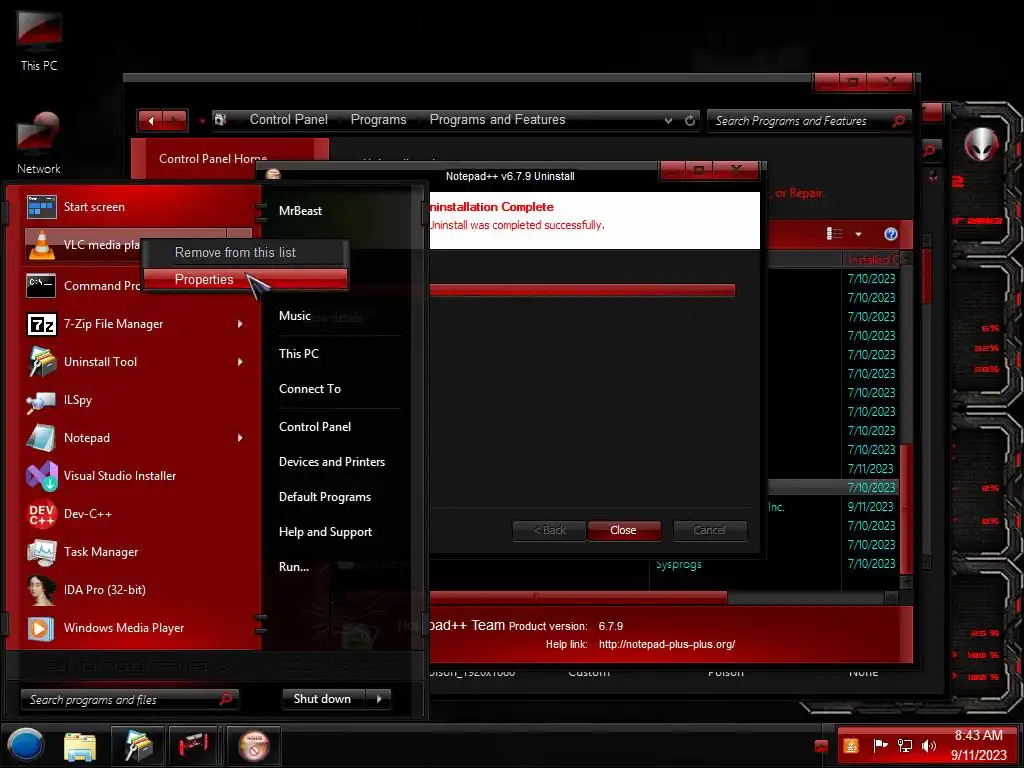
Task: Click the network tray icon
Action: pyautogui.click(x=904, y=745)
